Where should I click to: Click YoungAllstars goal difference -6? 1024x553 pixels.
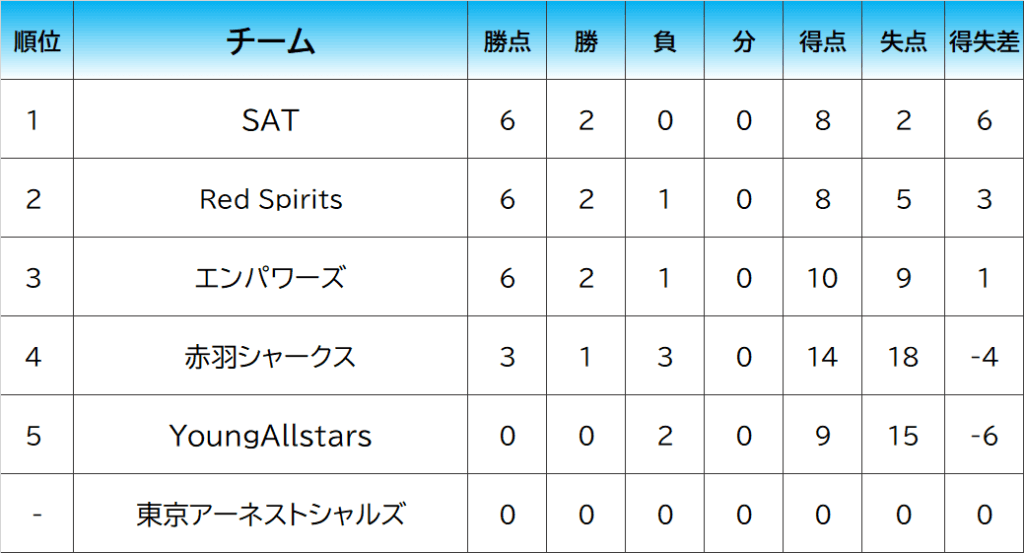[x=984, y=435]
